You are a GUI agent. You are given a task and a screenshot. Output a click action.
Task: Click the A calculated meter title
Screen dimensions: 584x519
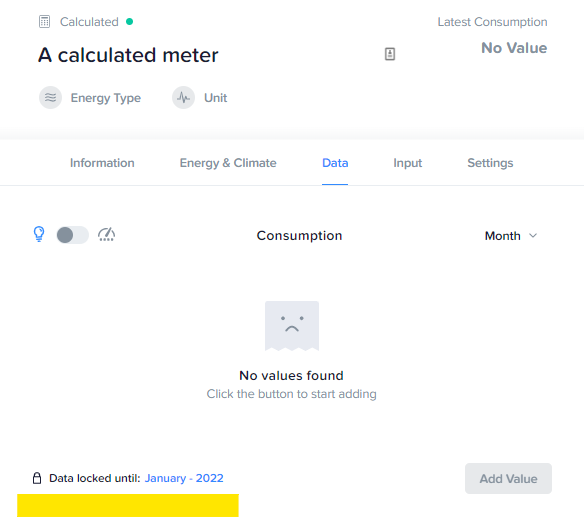pyautogui.click(x=128, y=55)
